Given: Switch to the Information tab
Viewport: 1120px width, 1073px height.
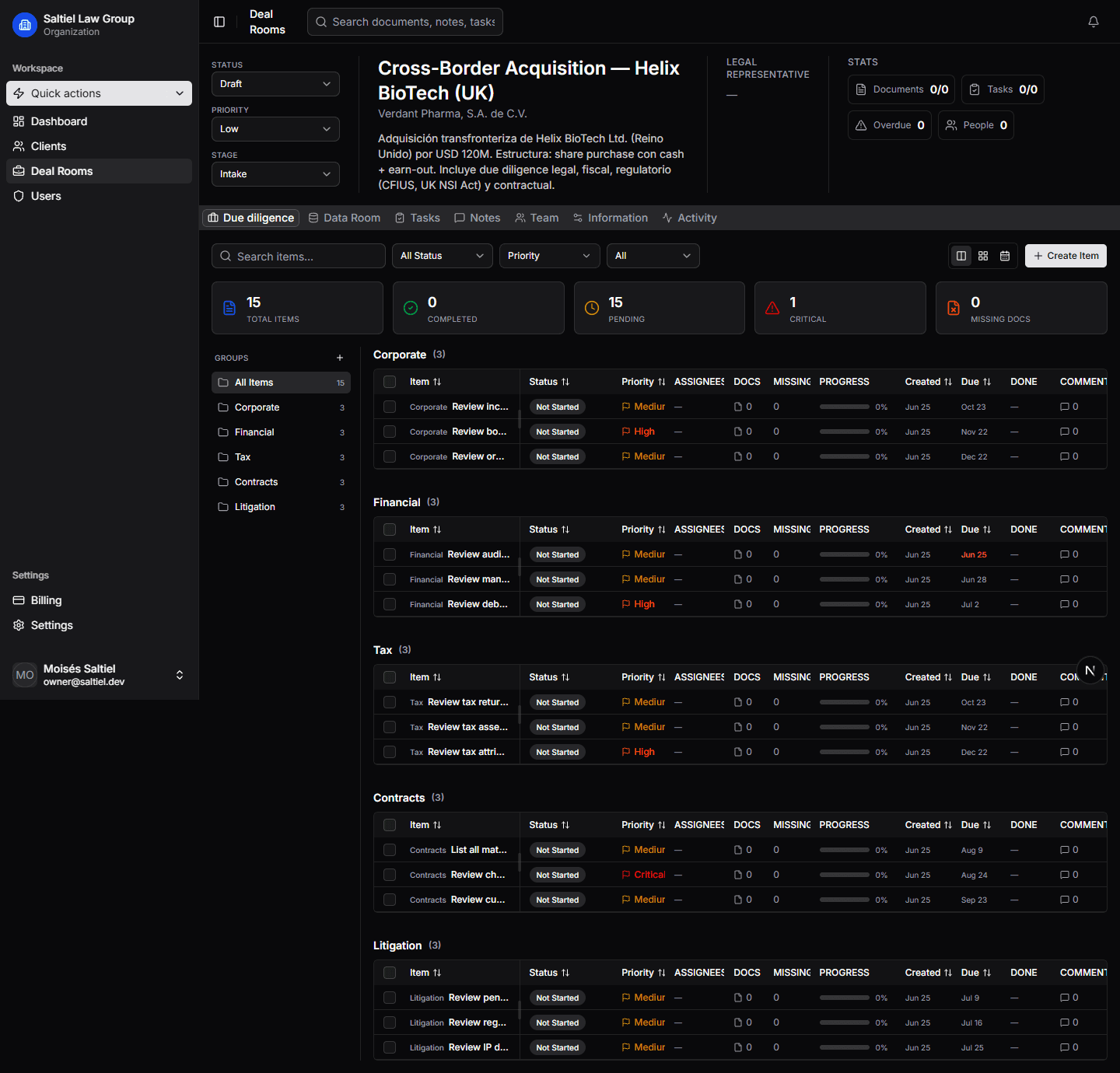Looking at the screenshot, I should (611, 218).
